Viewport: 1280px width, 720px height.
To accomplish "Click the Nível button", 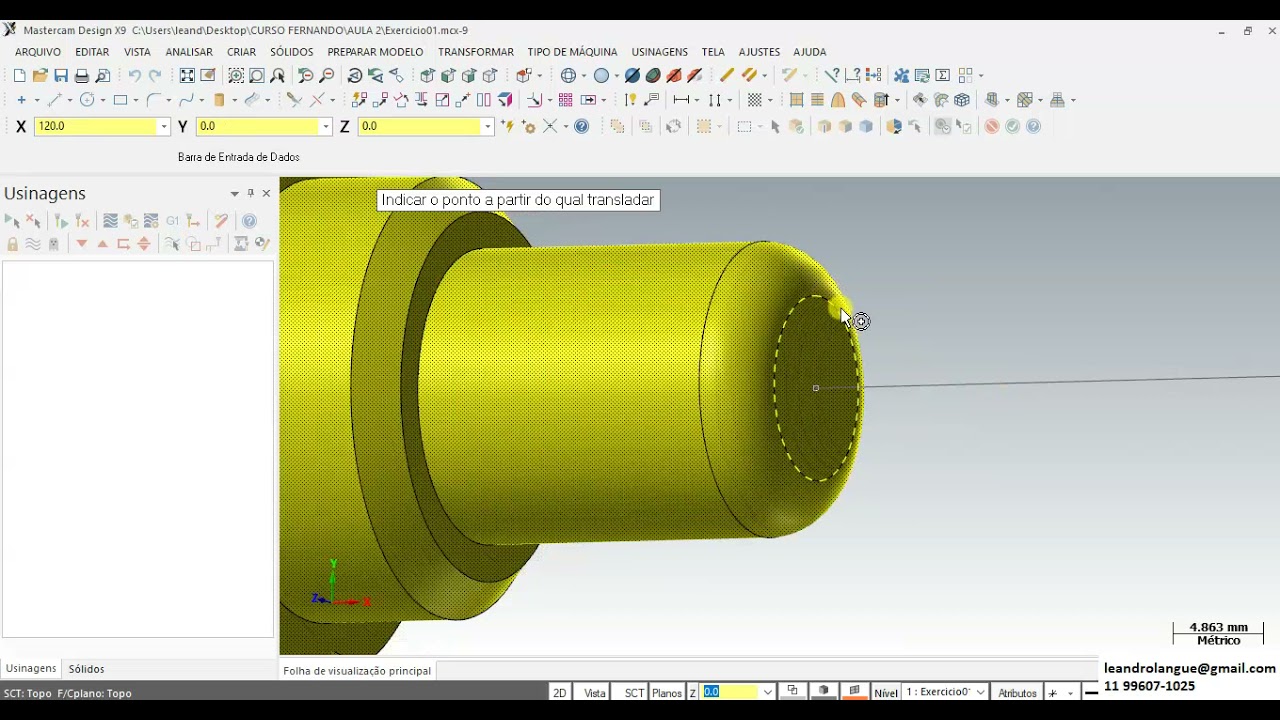I will 886,693.
